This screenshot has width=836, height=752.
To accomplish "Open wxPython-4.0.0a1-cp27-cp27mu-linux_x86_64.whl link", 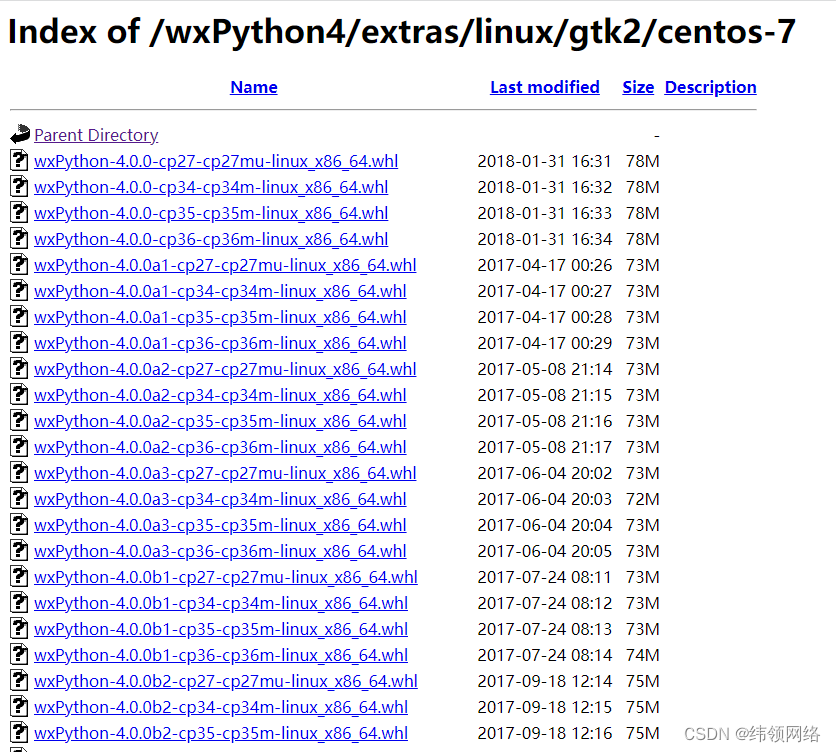I will [x=225, y=265].
